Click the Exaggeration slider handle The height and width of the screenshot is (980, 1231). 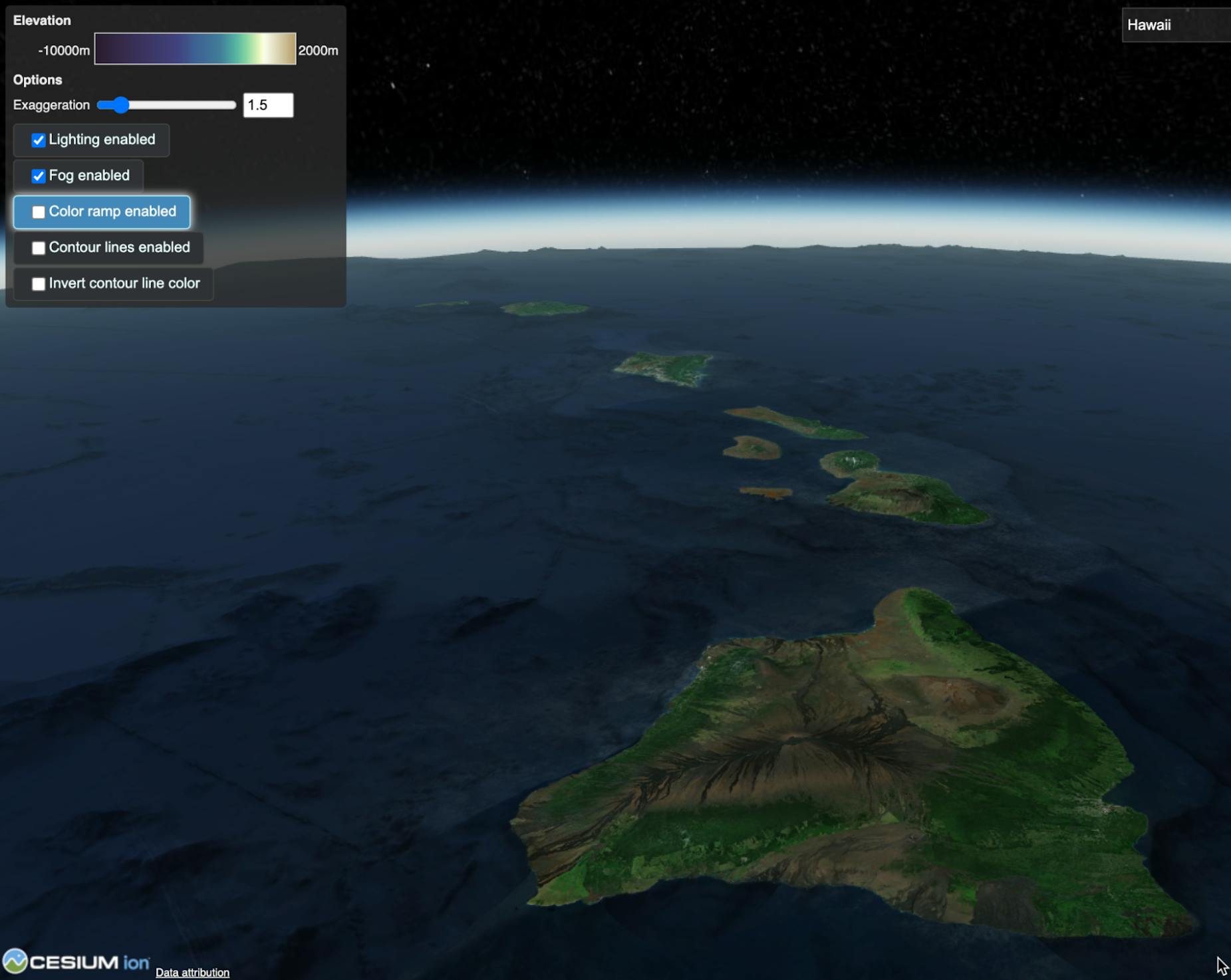[x=122, y=105]
